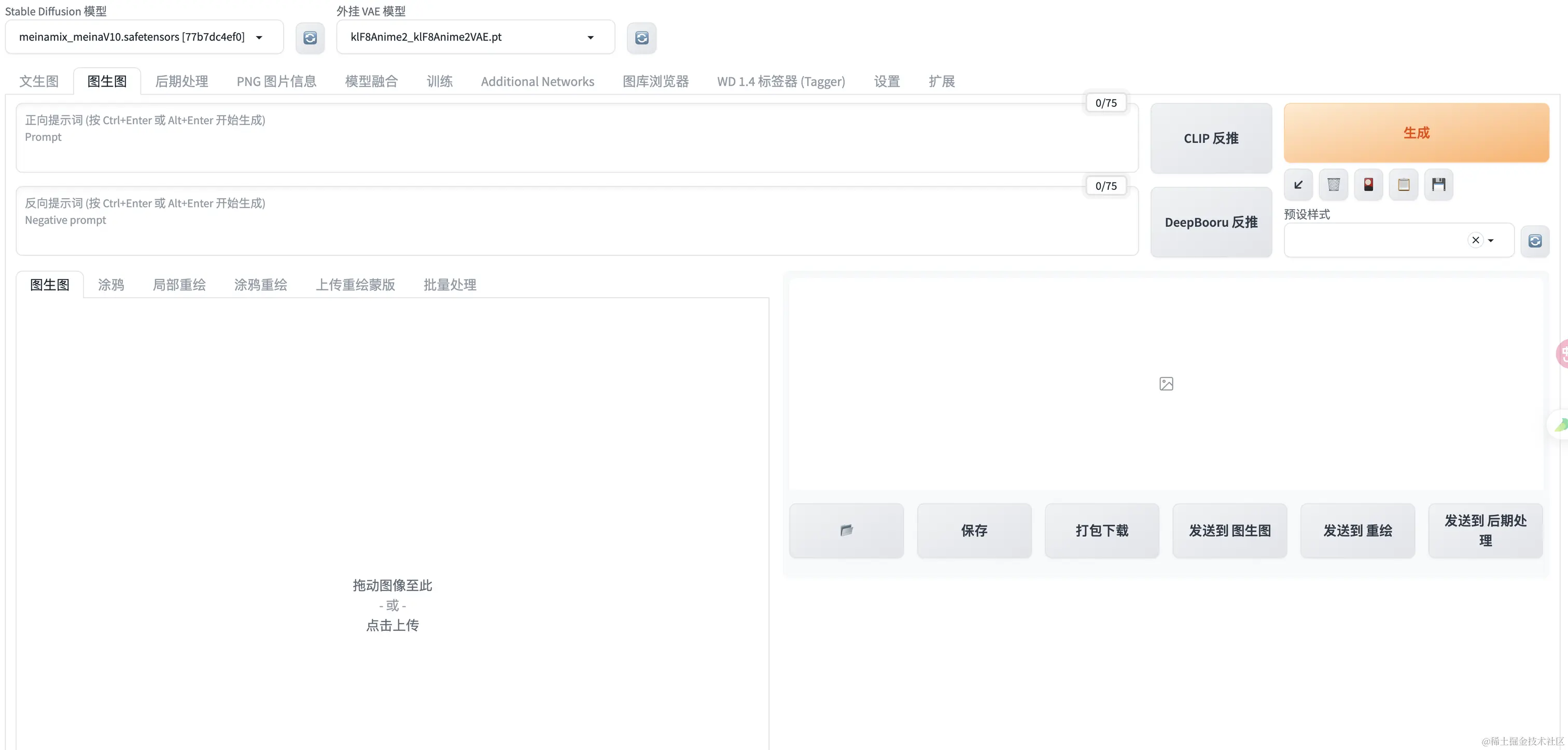Click the negative prompt 0/75 token counter
This screenshot has height=750, width=1568.
click(1106, 186)
